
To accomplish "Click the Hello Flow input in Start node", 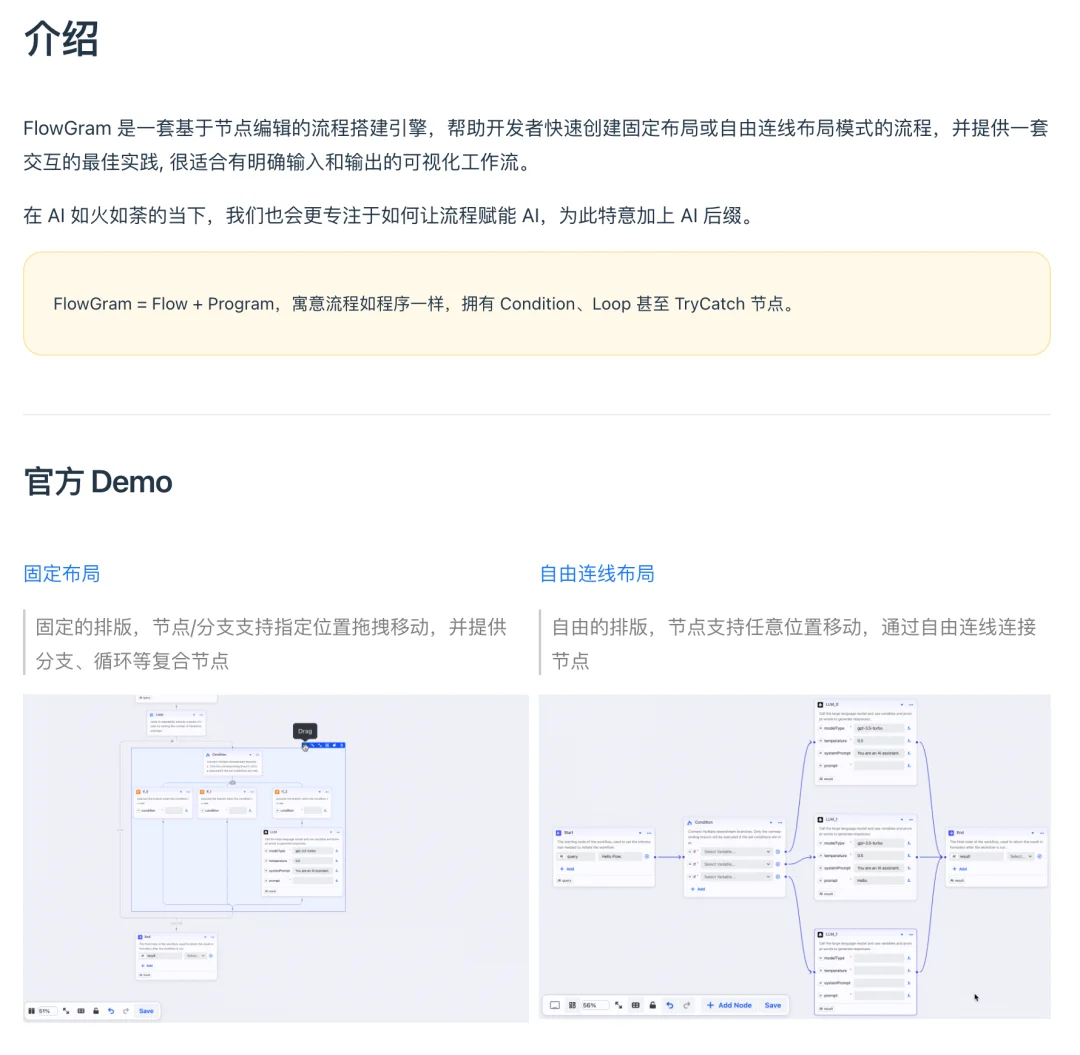I will tap(620, 856).
